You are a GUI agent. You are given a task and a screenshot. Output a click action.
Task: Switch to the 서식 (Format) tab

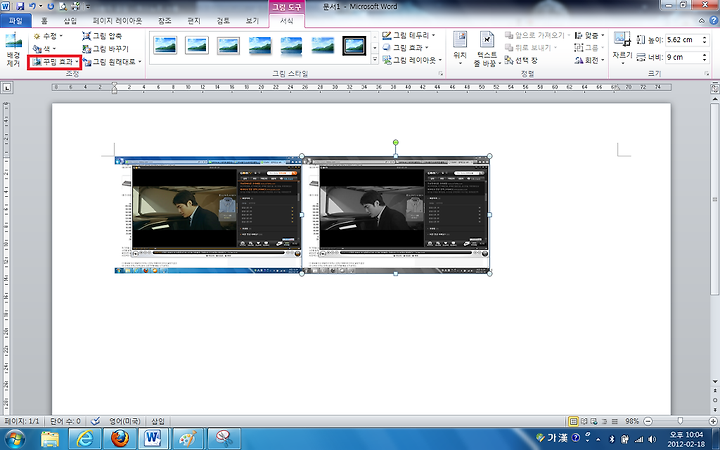(x=287, y=21)
